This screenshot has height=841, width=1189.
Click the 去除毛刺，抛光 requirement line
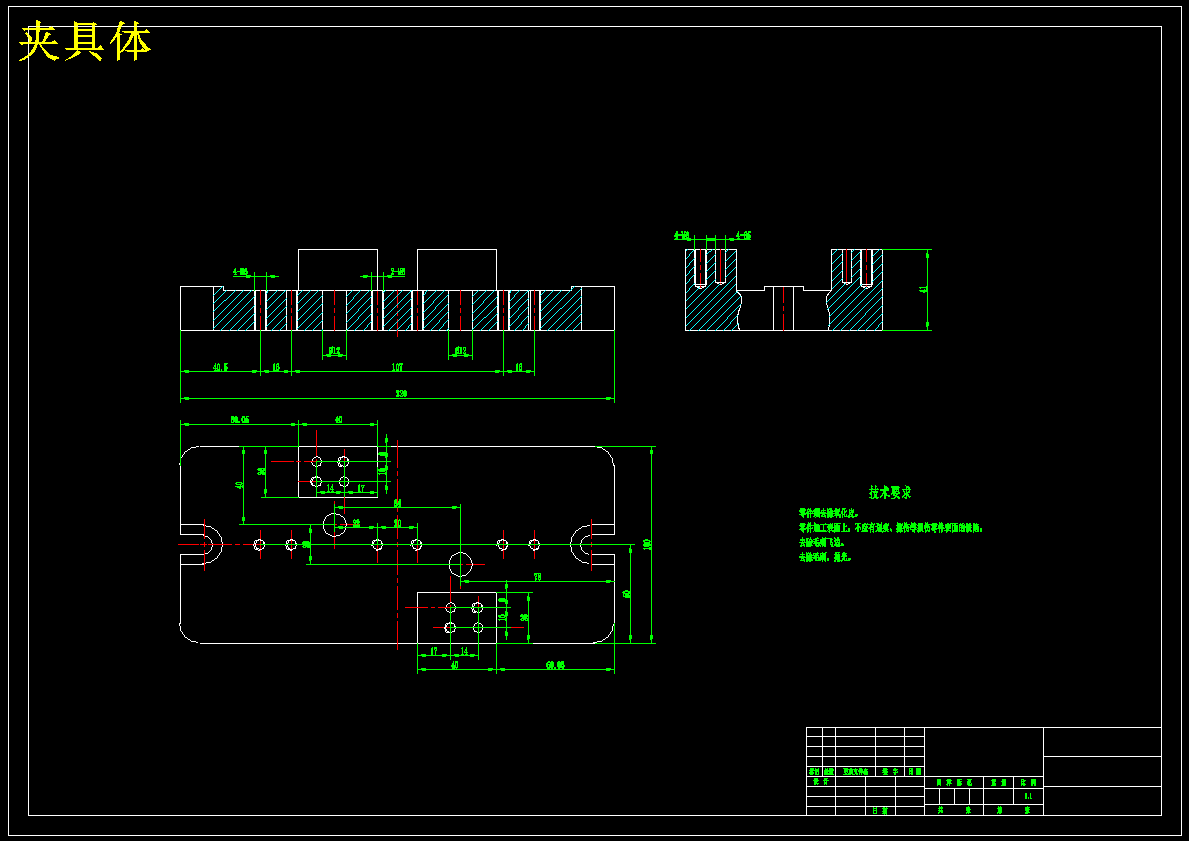pyautogui.click(x=825, y=557)
